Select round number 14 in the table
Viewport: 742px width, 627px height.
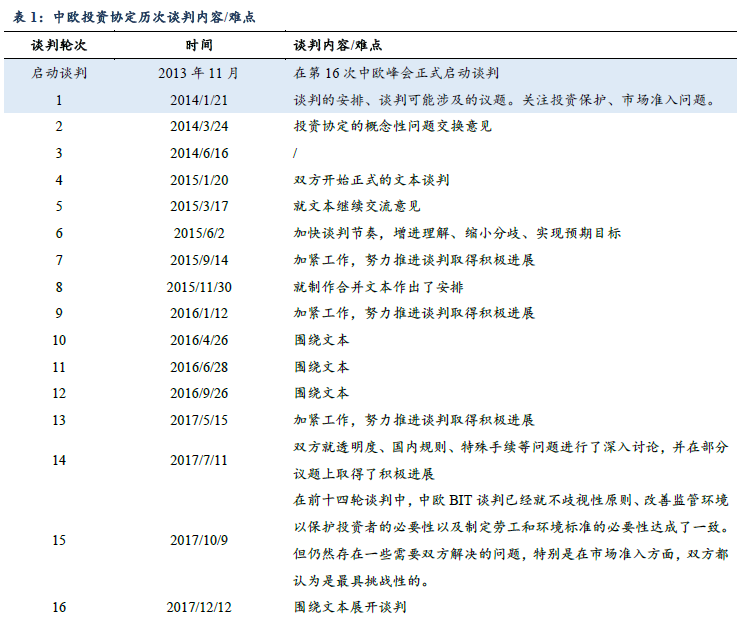(59, 460)
